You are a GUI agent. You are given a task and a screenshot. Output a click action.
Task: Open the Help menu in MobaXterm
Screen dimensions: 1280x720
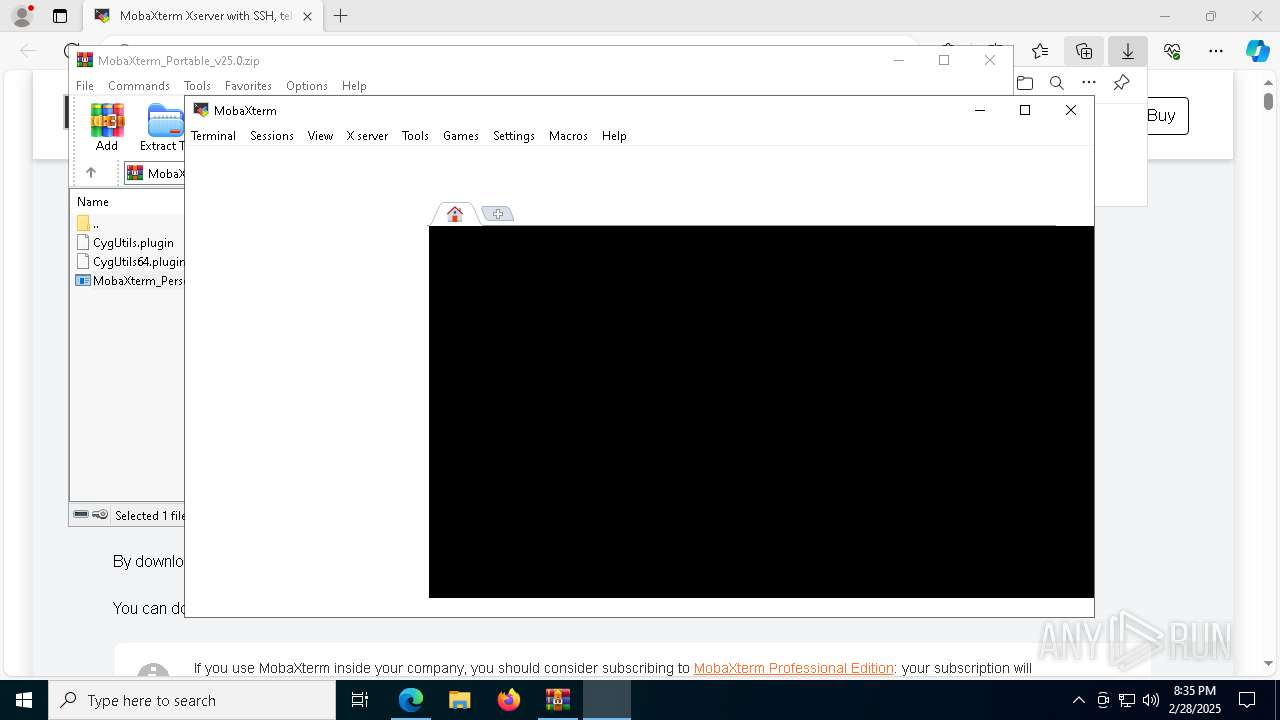(x=614, y=136)
